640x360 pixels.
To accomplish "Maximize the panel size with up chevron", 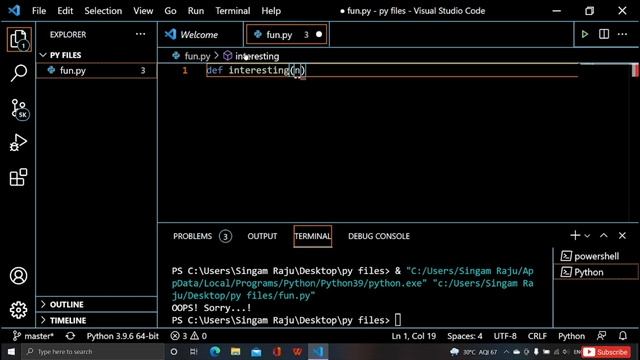I will (604, 236).
